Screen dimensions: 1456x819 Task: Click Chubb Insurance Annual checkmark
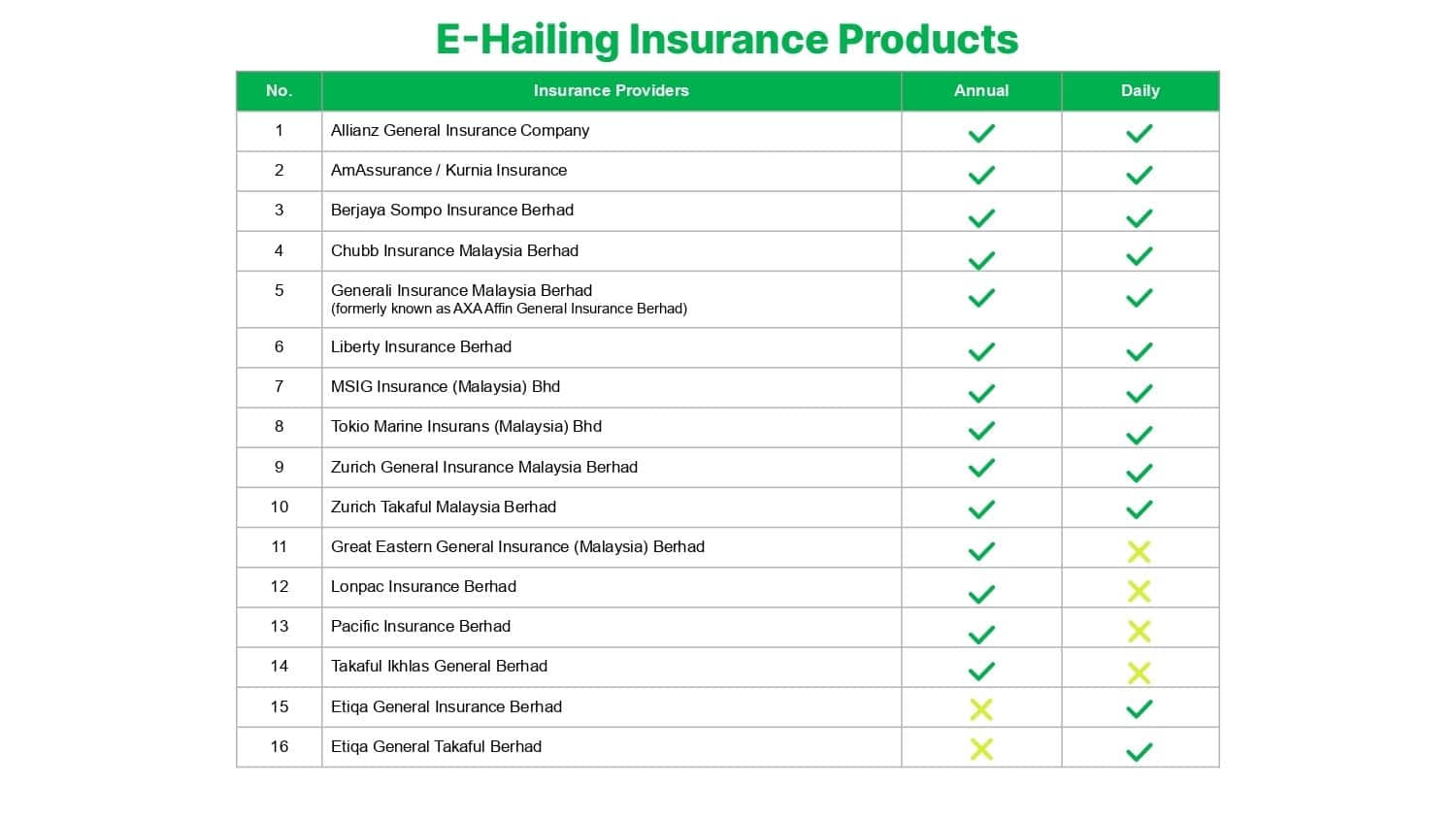click(981, 260)
